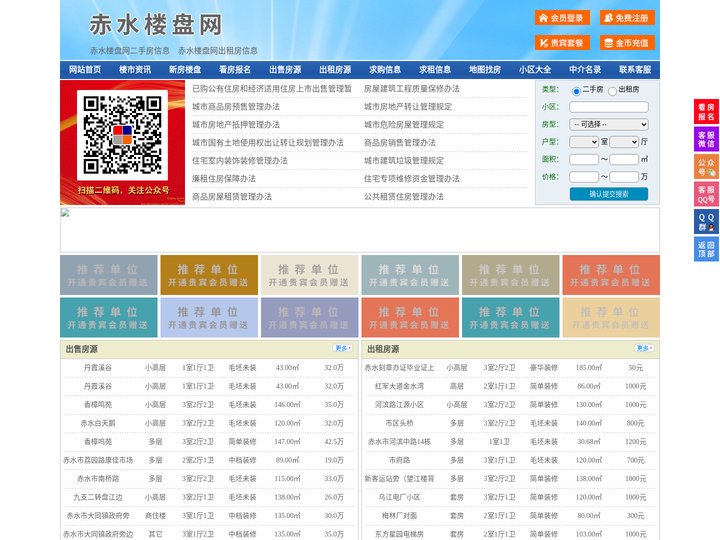The height and width of the screenshot is (540, 720).
Task: Open the 出售房源 nav item
Action: 285,70
